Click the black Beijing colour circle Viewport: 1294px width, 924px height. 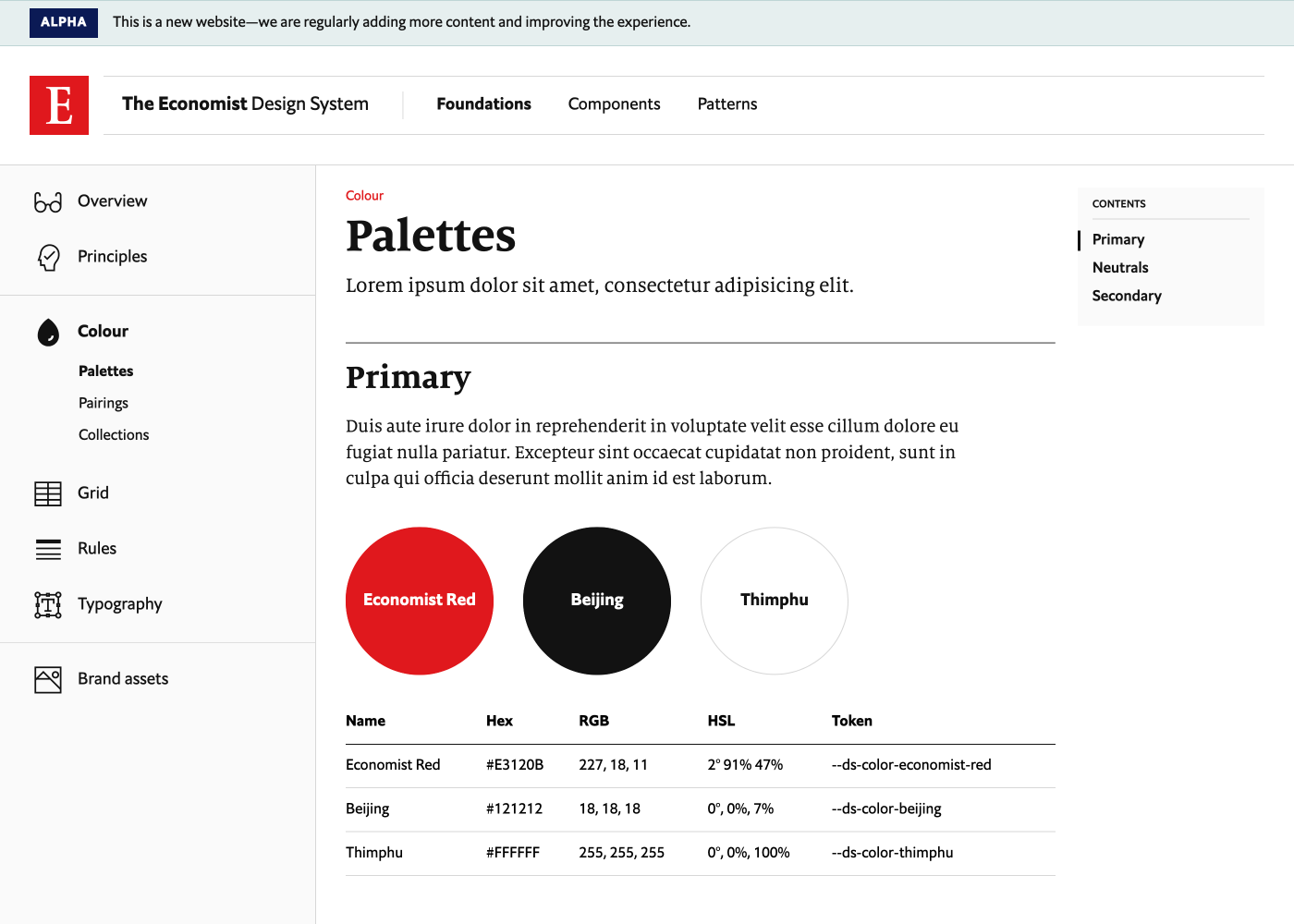[x=597, y=601]
